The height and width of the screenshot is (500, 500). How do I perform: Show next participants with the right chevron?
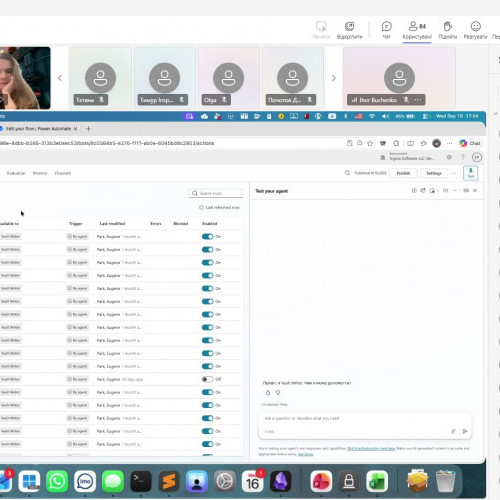pyautogui.click(x=333, y=78)
